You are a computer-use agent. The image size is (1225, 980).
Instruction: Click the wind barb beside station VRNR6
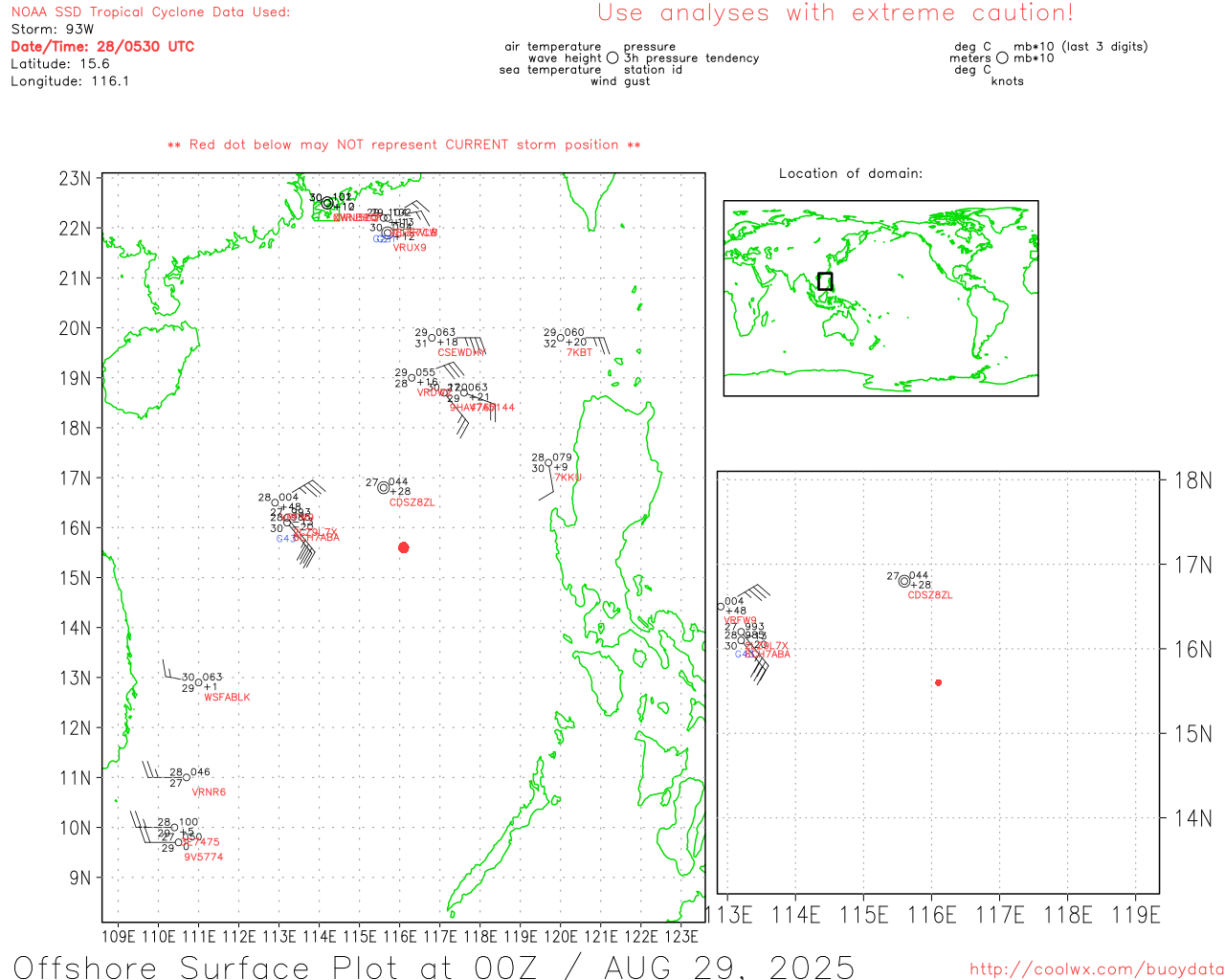(161, 771)
